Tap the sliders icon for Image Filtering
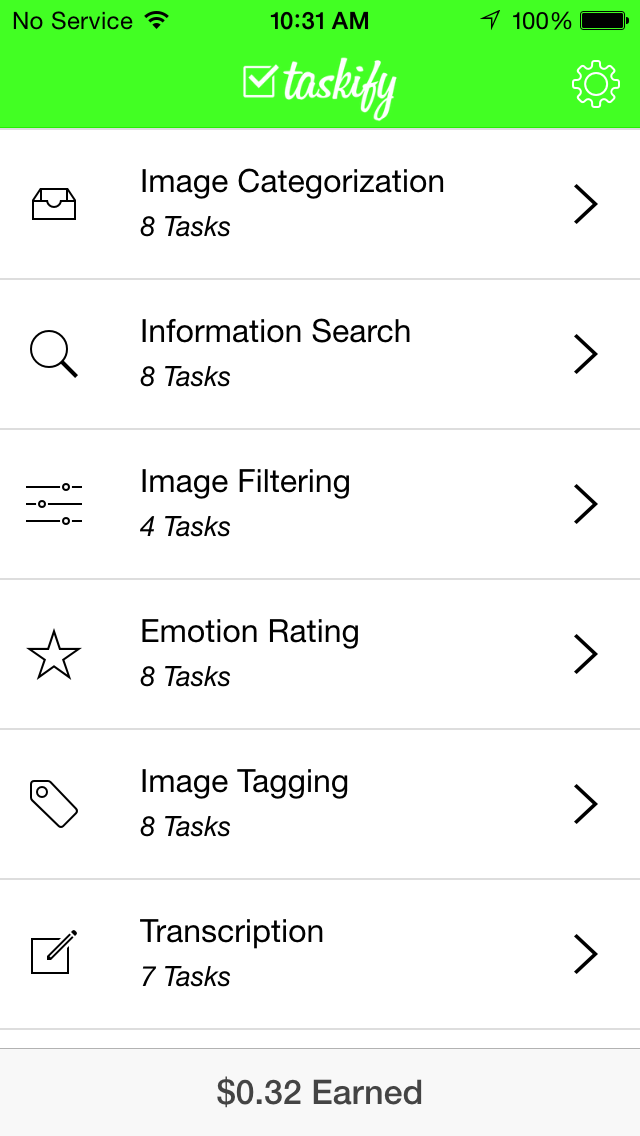This screenshot has height=1136, width=640. pyautogui.click(x=54, y=504)
